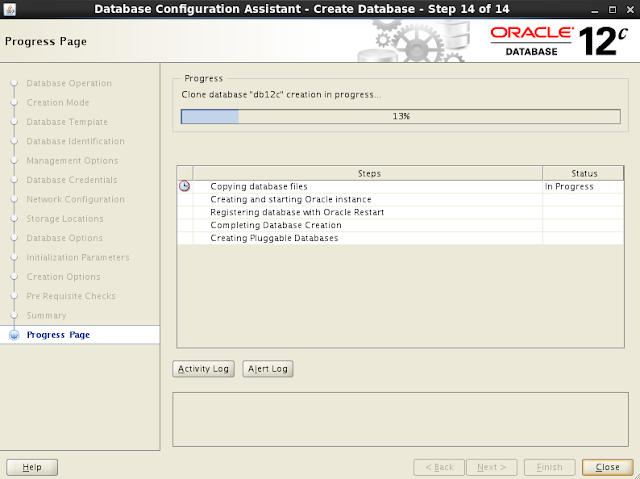Select the Database Template step

click(x=67, y=122)
